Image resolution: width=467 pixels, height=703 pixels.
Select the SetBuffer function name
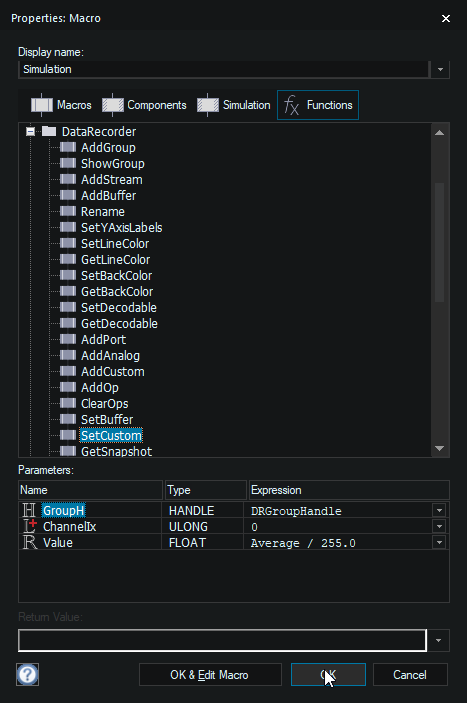107,419
